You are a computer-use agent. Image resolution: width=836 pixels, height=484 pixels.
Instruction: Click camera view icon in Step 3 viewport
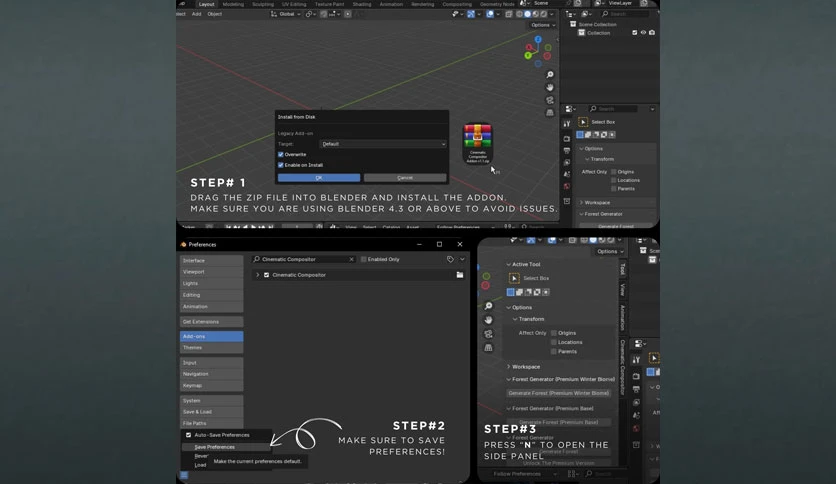[x=488, y=334]
